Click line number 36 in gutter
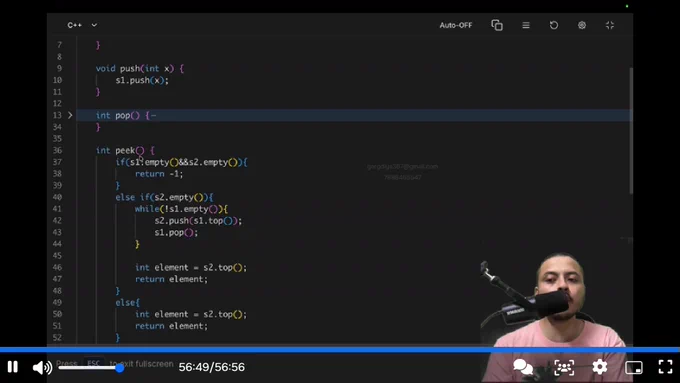 tap(57, 151)
